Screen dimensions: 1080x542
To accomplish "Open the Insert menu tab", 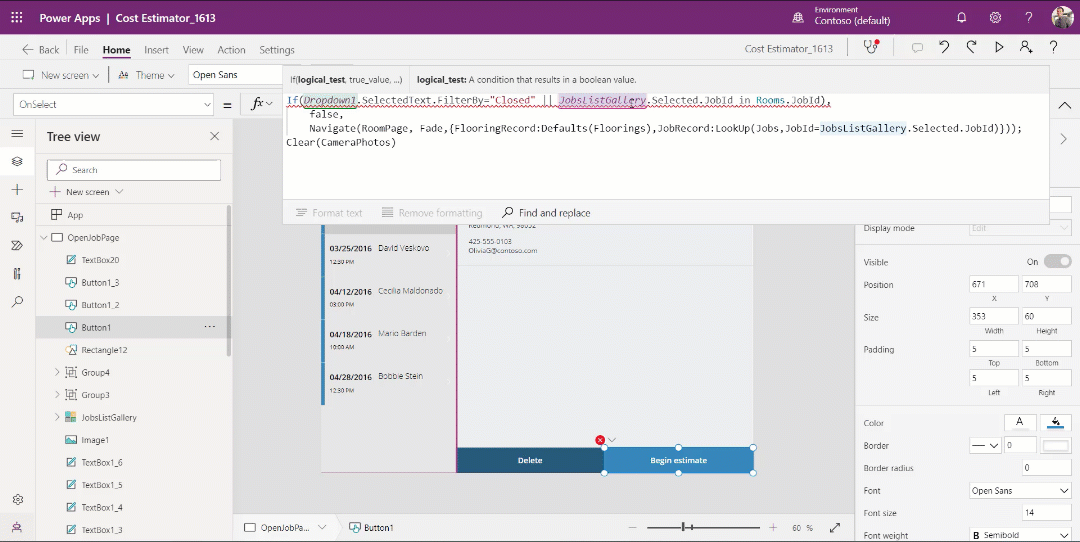I will tap(156, 50).
